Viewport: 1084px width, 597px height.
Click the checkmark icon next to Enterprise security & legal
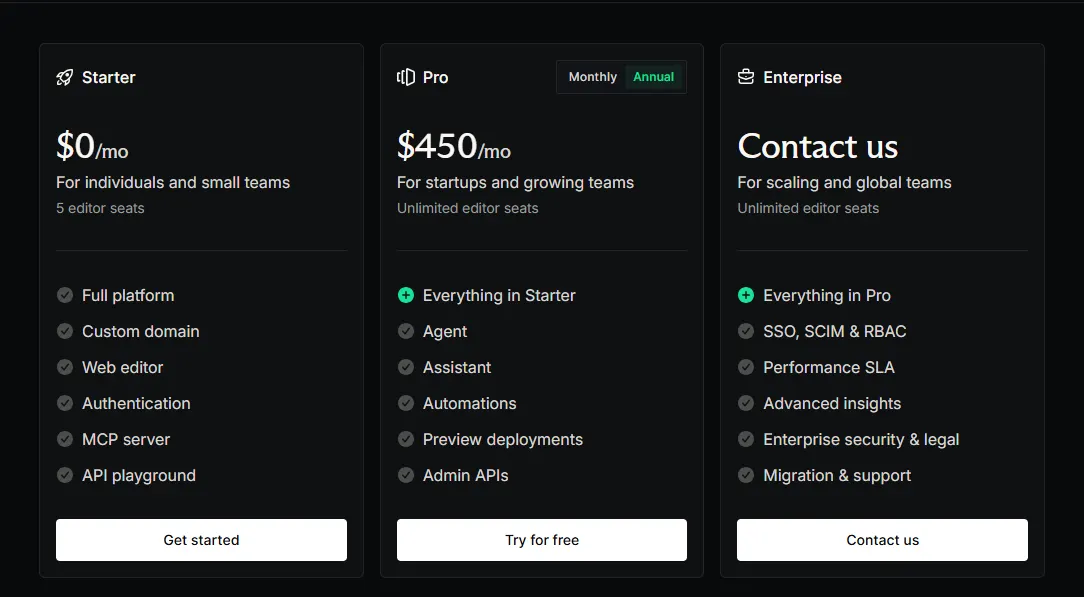click(x=746, y=439)
